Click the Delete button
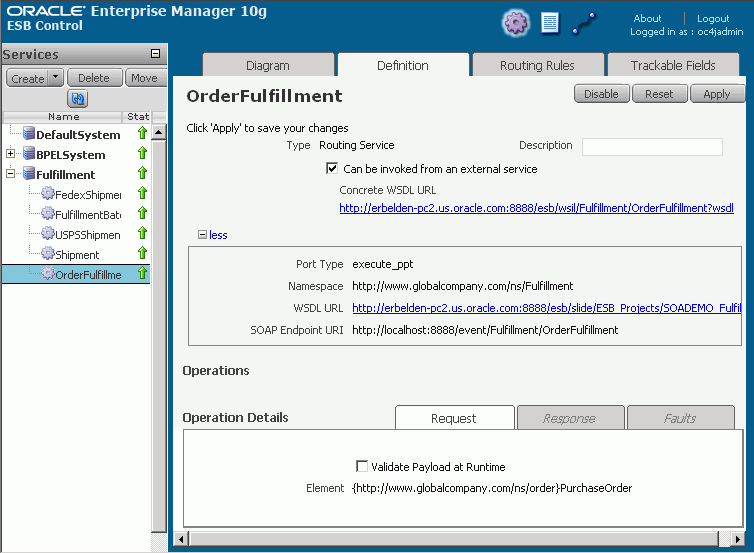754x553 pixels. (x=94, y=78)
